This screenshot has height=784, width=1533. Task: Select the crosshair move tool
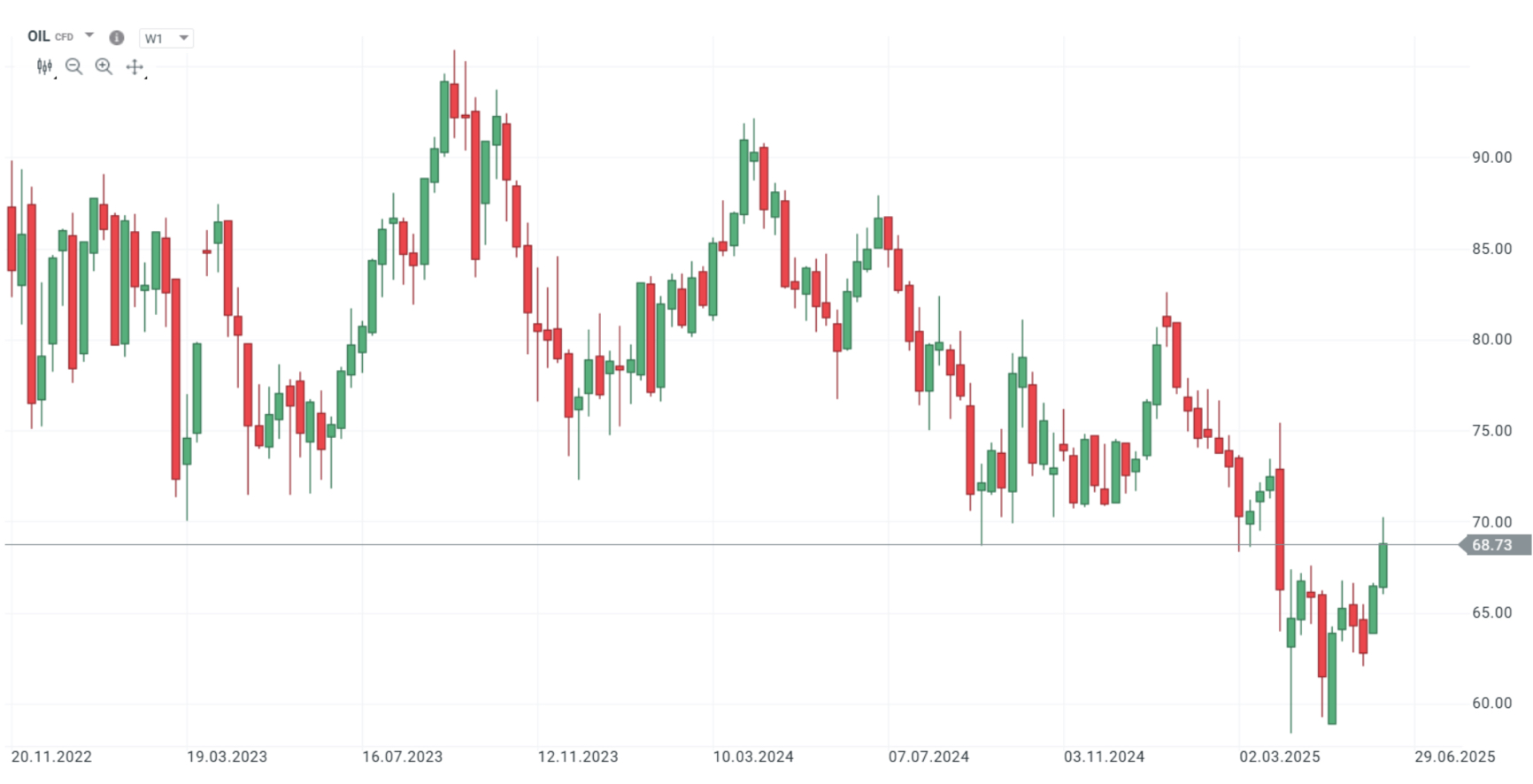135,67
